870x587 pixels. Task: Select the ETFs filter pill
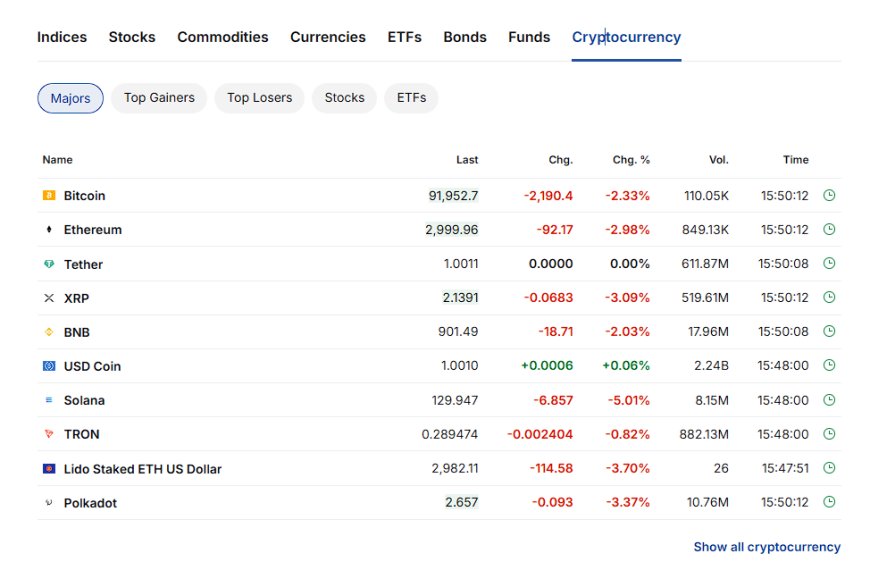[x=412, y=98]
